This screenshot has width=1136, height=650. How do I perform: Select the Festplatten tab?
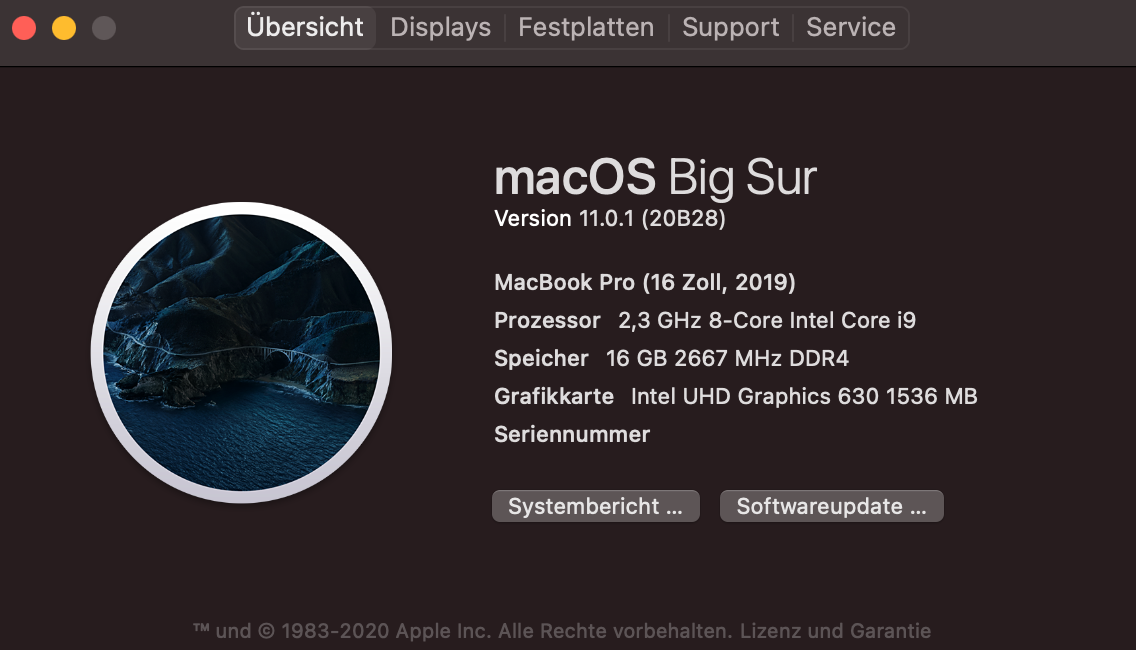tap(586, 28)
